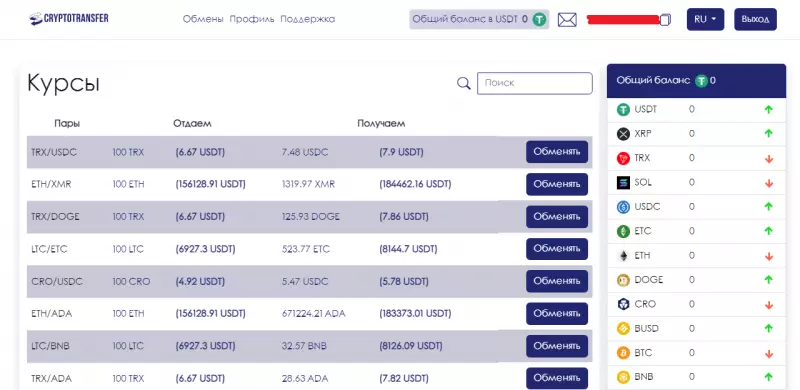Select the BNB coin icon
This screenshot has width=800, height=390.
[x=623, y=377]
